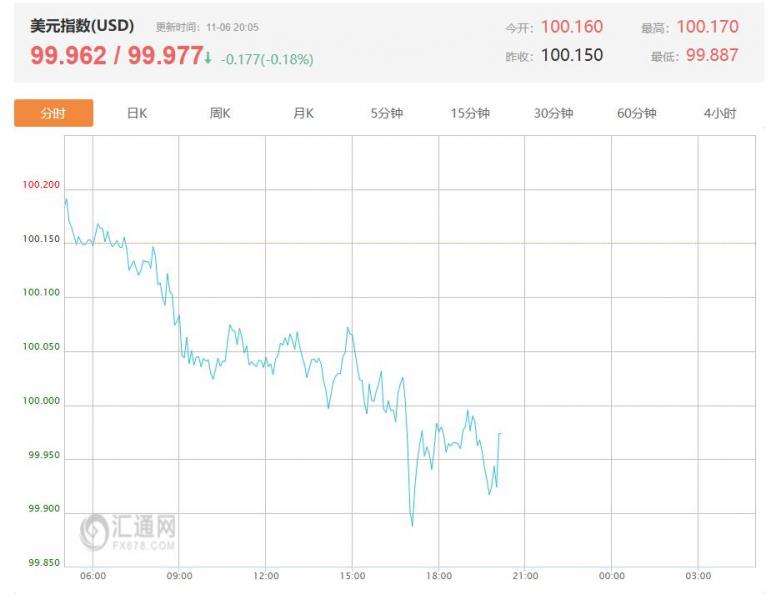Switch to the 30分钟 interval tab
Image resolution: width=771 pixels, height=600 pixels.
tap(553, 113)
